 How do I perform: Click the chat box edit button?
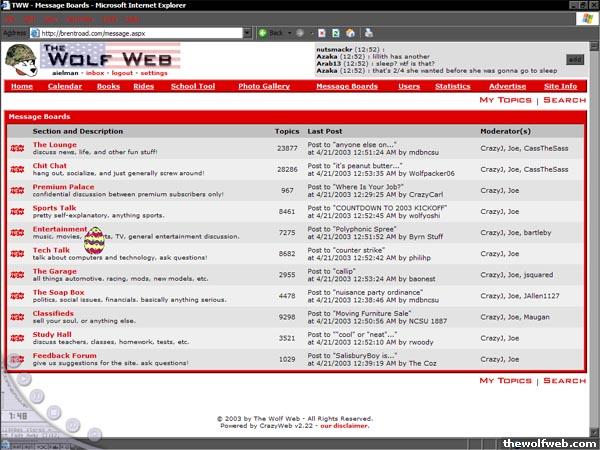tap(575, 59)
